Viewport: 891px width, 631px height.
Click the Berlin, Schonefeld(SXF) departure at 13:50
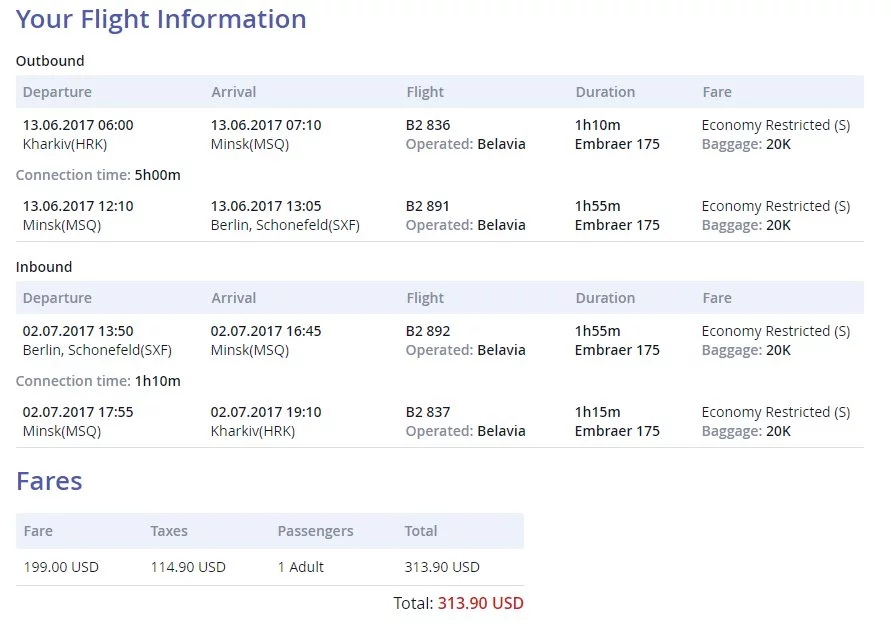[x=97, y=350]
